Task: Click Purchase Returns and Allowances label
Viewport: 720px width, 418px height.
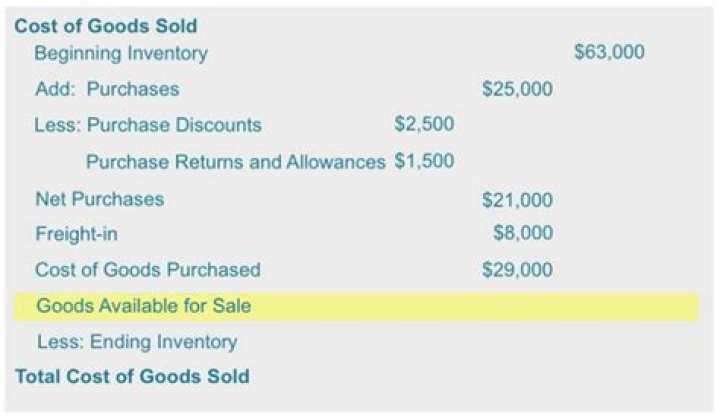Action: tap(235, 161)
